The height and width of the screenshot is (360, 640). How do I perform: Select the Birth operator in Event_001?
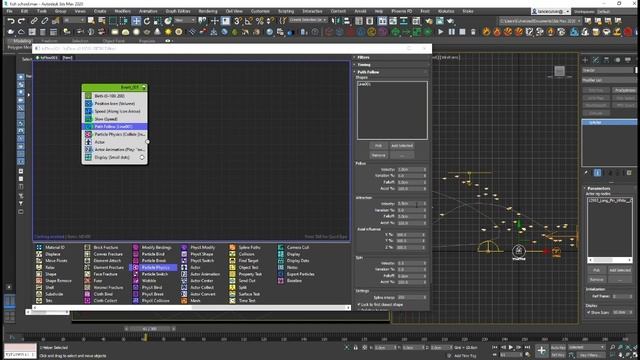click(x=115, y=96)
